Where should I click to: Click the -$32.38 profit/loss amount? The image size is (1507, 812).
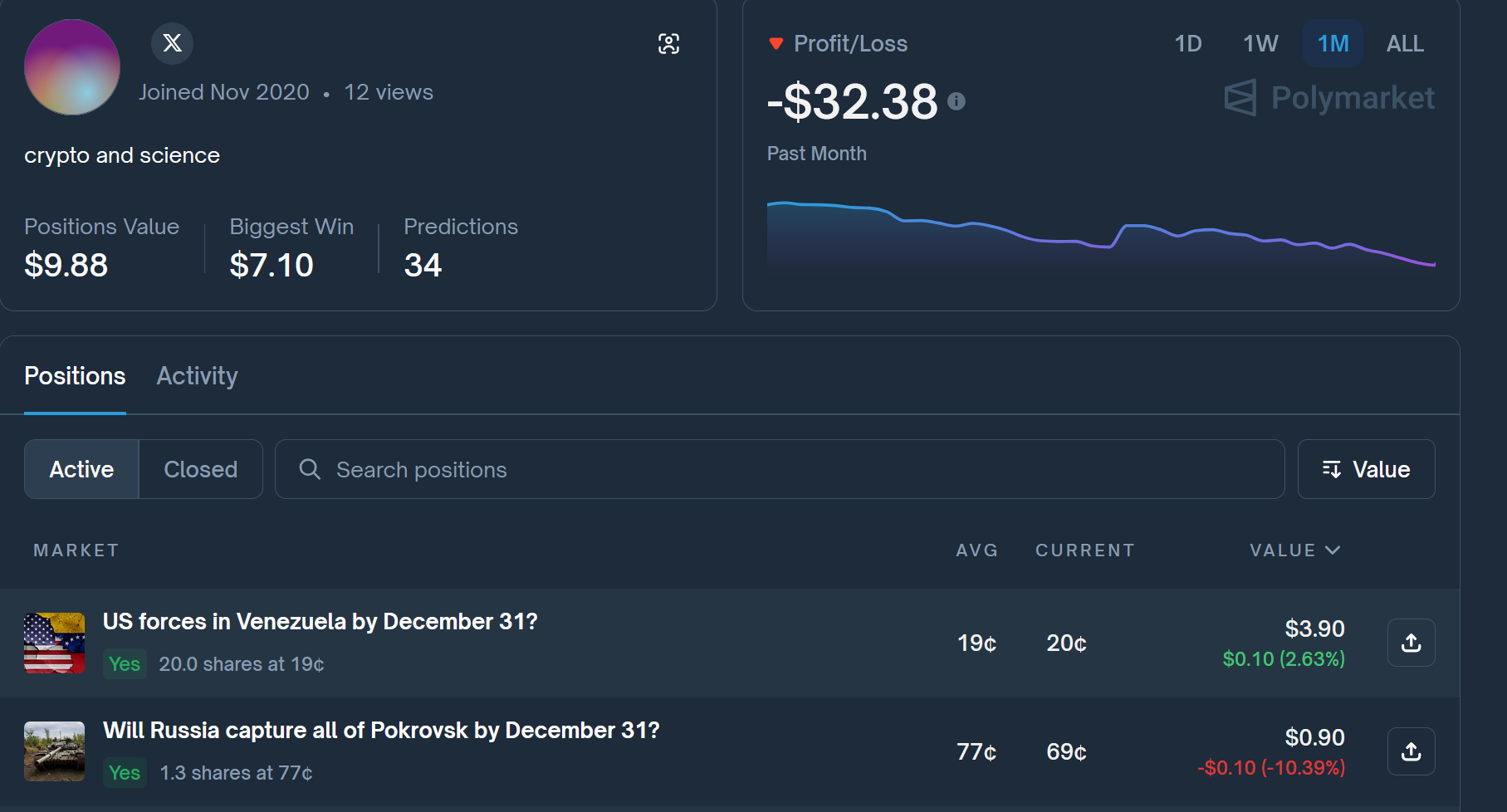[x=852, y=101]
